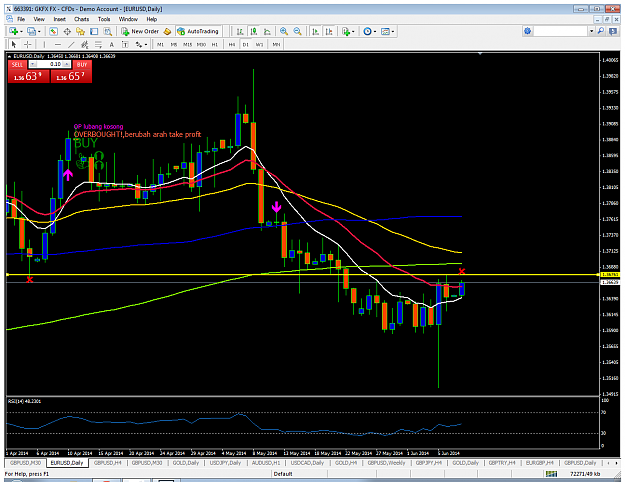Open the Data Window crosshair icon

[x=67, y=31]
